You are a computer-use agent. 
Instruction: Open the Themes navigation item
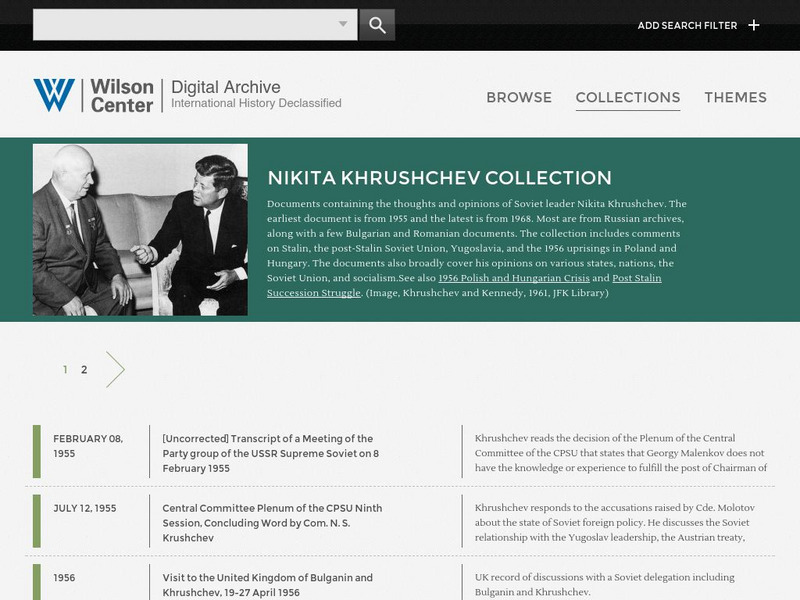735,97
